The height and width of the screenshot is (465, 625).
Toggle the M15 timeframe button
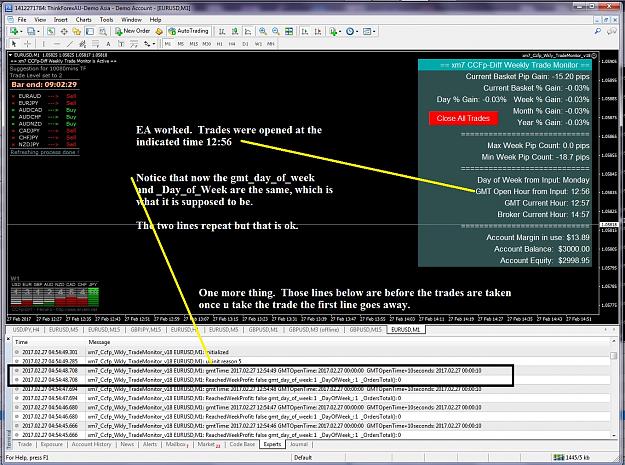pos(194,44)
